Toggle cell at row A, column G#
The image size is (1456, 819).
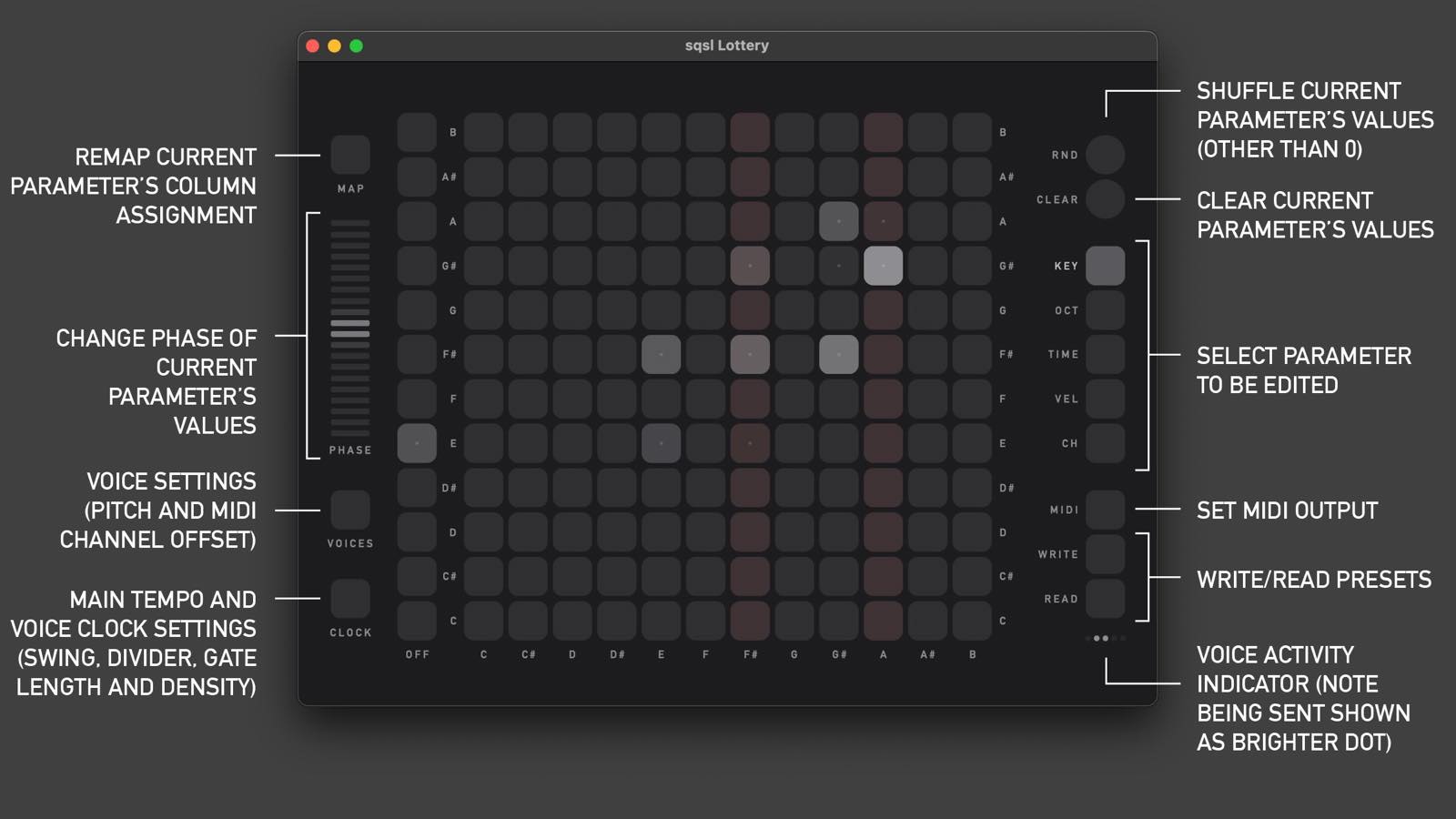(839, 221)
